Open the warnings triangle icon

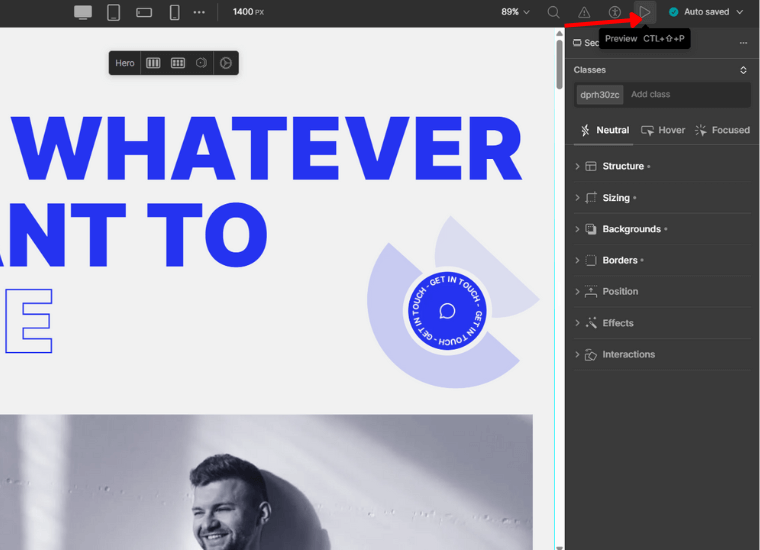584,12
